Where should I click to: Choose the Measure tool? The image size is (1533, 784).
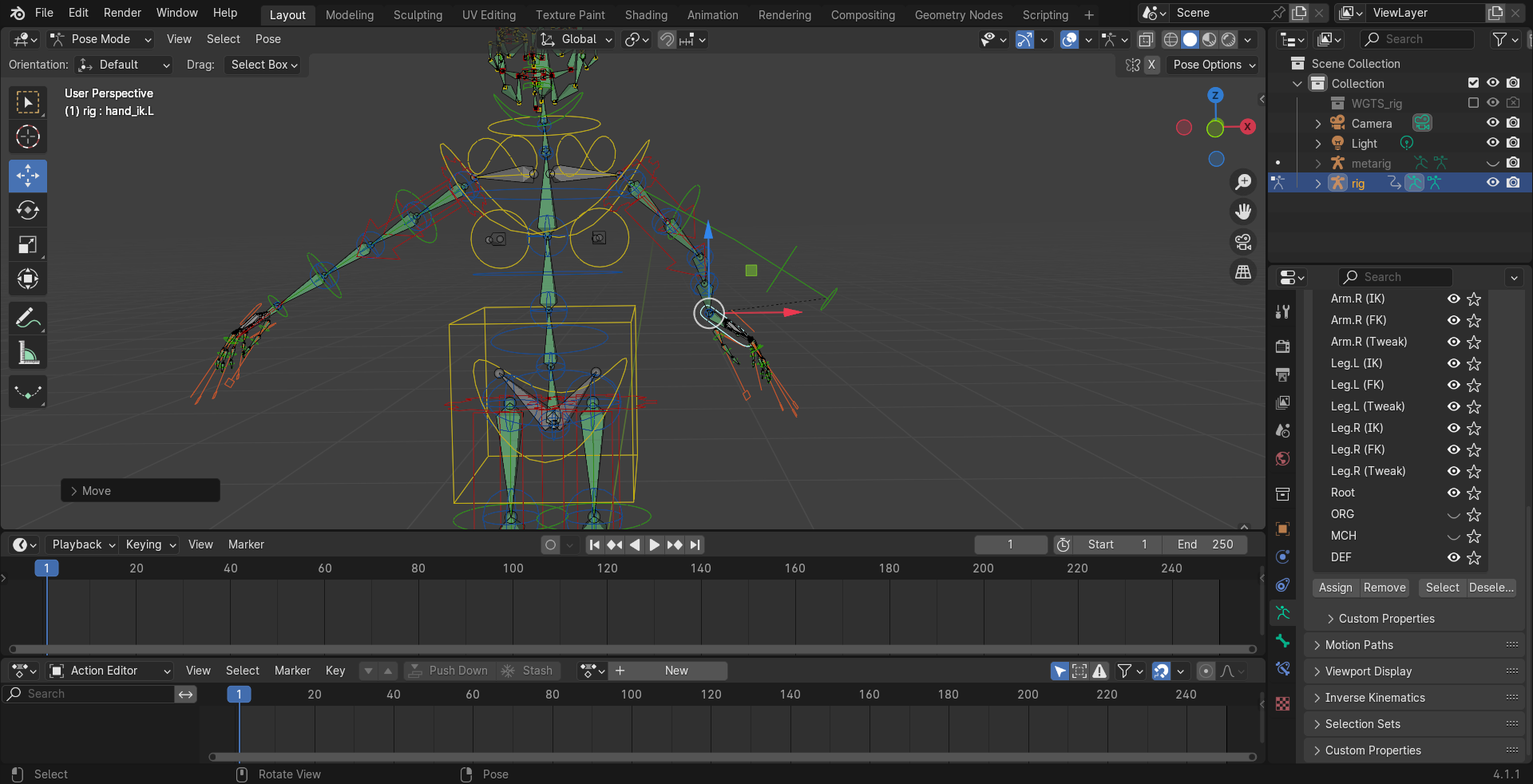point(28,353)
